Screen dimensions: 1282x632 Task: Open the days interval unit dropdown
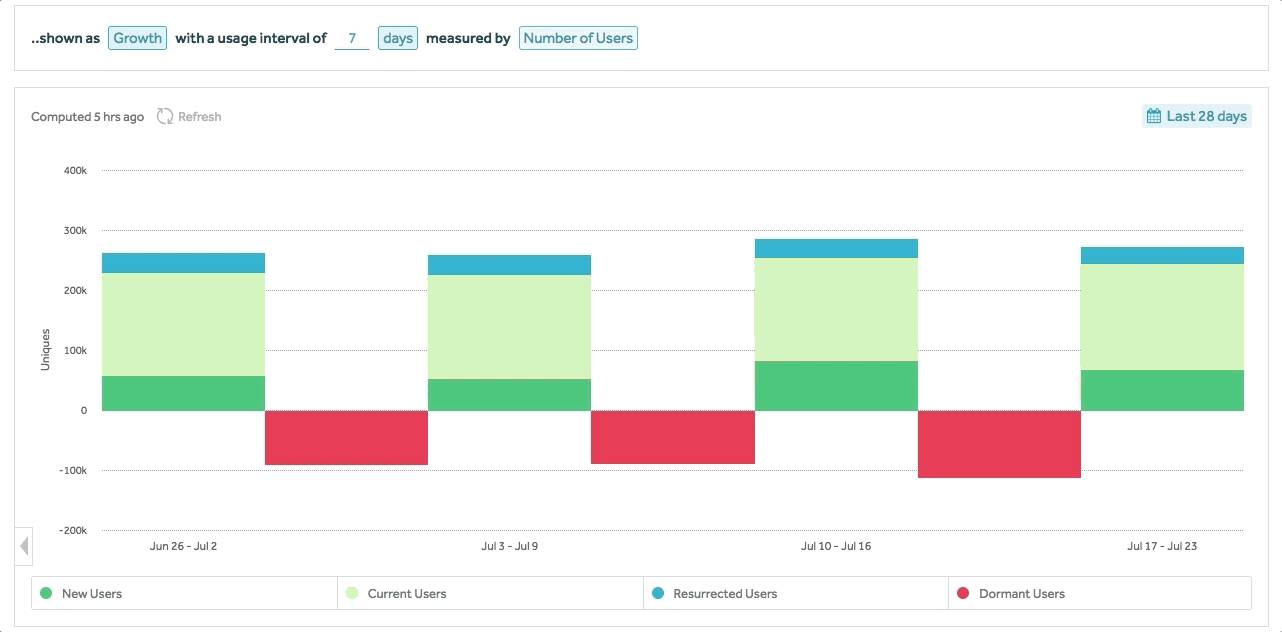coord(397,38)
